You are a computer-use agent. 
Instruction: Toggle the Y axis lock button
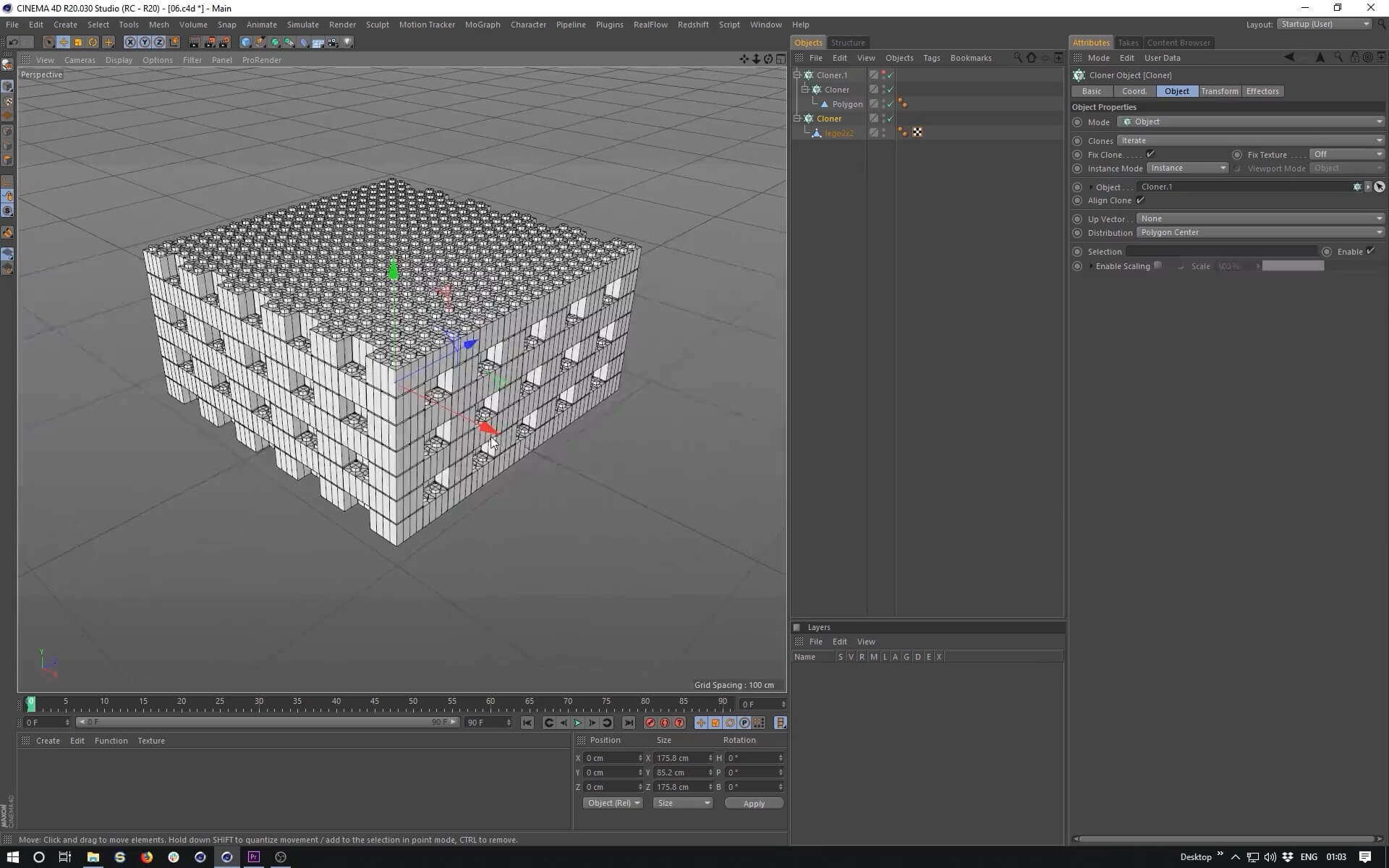145,43
